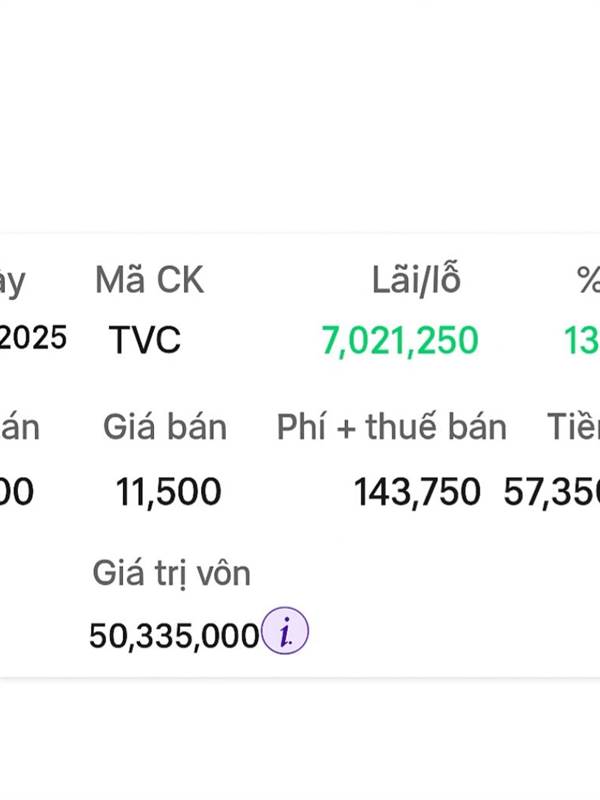Click the truncated date header ending in 'ày'
The image size is (600, 800).
[12, 282]
